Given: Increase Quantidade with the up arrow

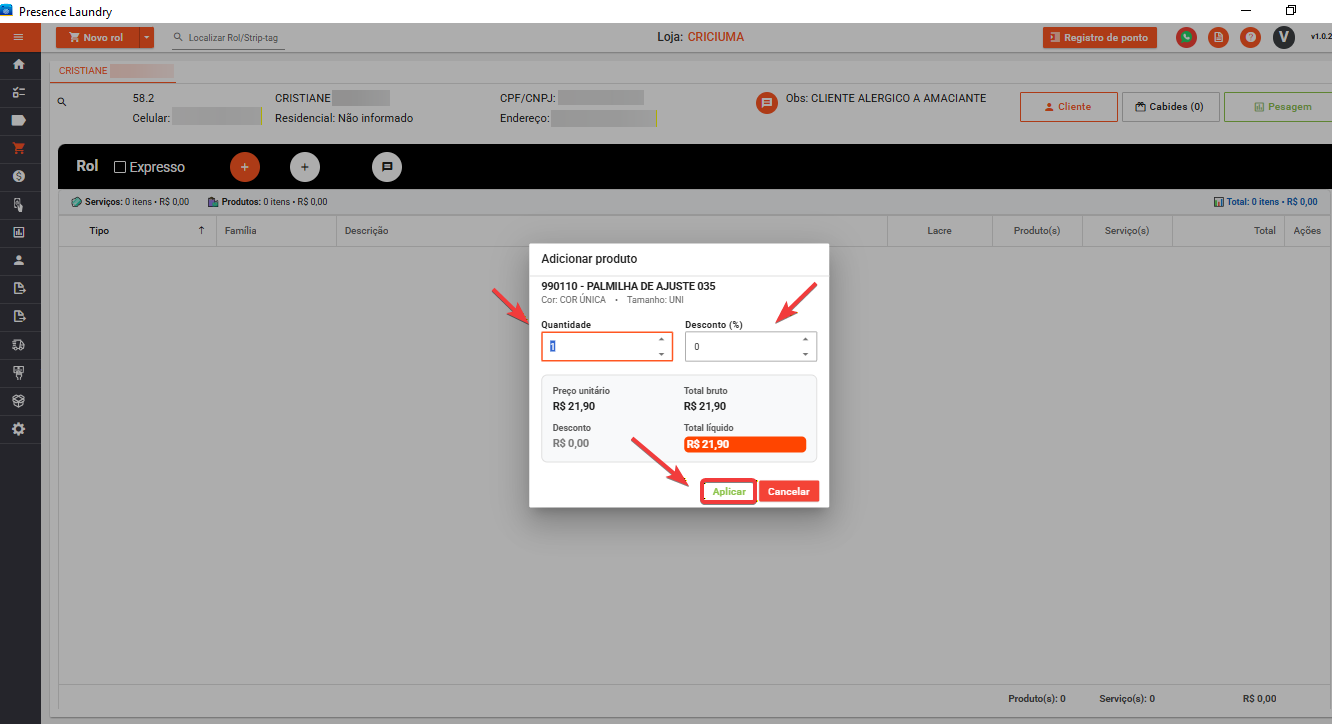Looking at the screenshot, I should [661, 339].
